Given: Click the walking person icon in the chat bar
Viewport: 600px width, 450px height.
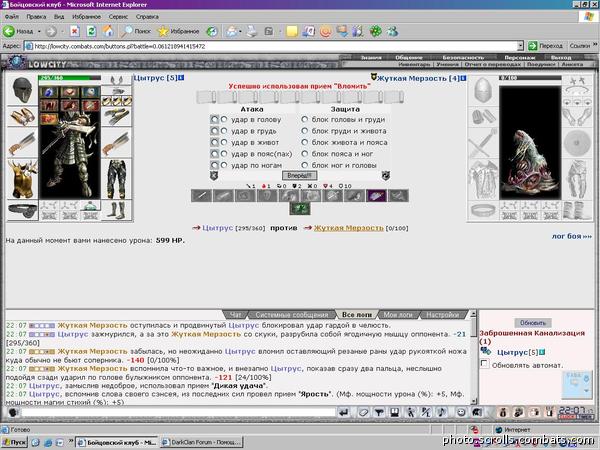Looking at the screenshot, I should (410, 412).
